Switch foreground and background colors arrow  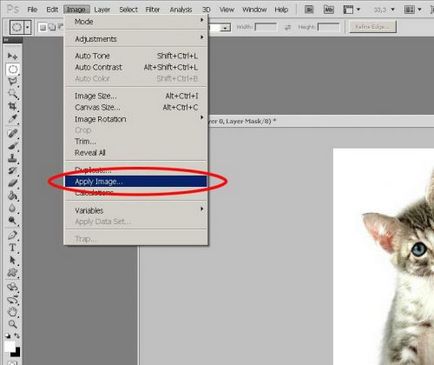(17, 336)
